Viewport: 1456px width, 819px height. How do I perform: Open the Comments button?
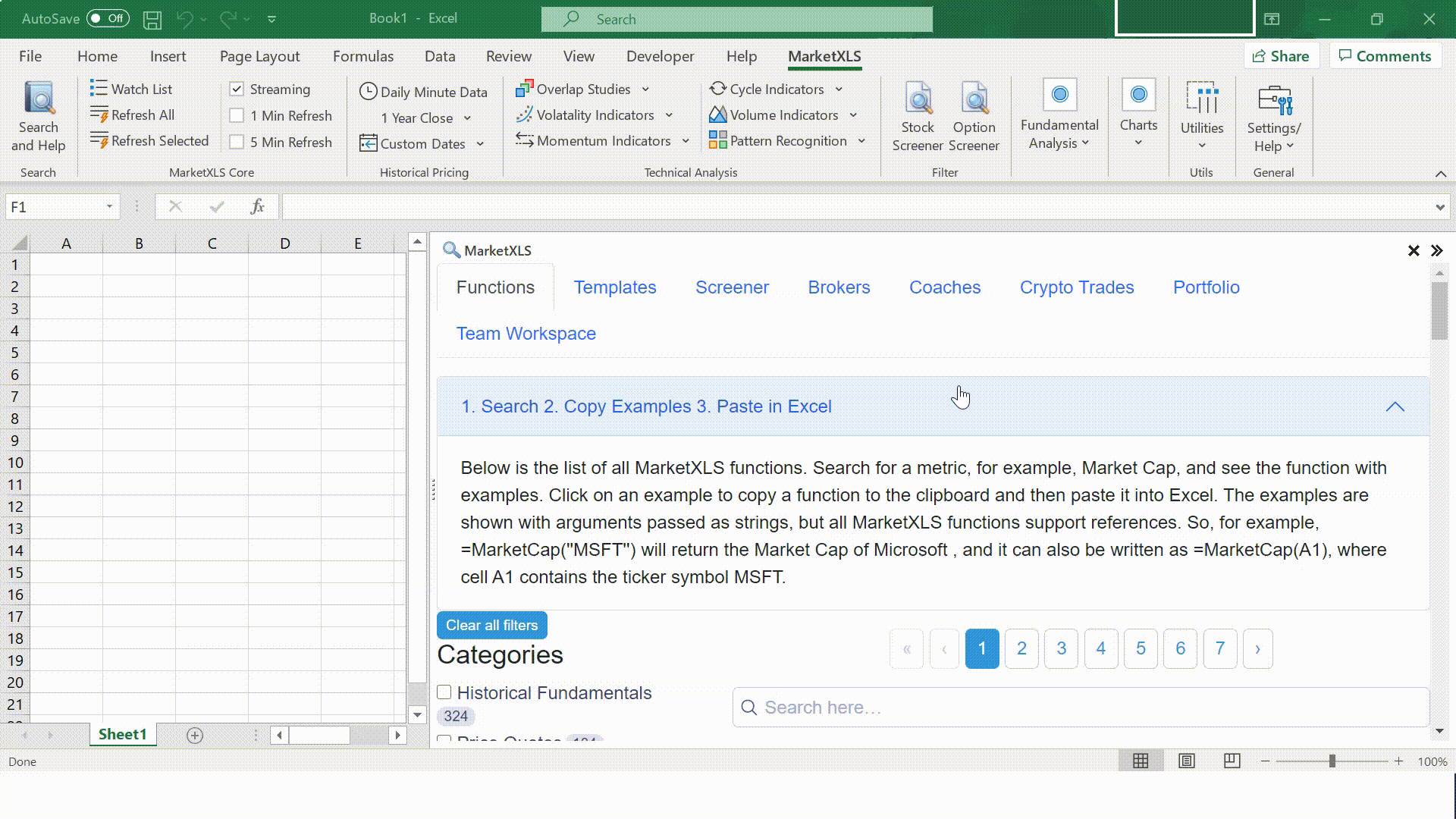1385,56
